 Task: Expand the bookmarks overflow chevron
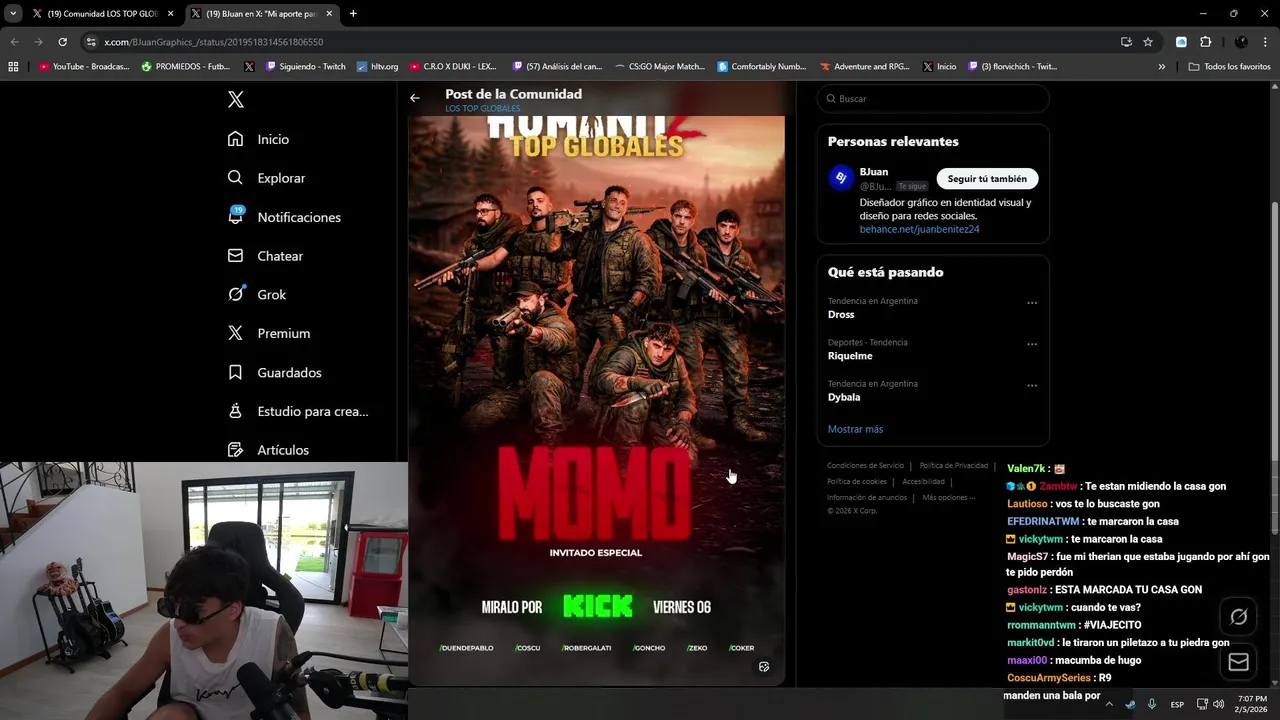[1161, 67]
